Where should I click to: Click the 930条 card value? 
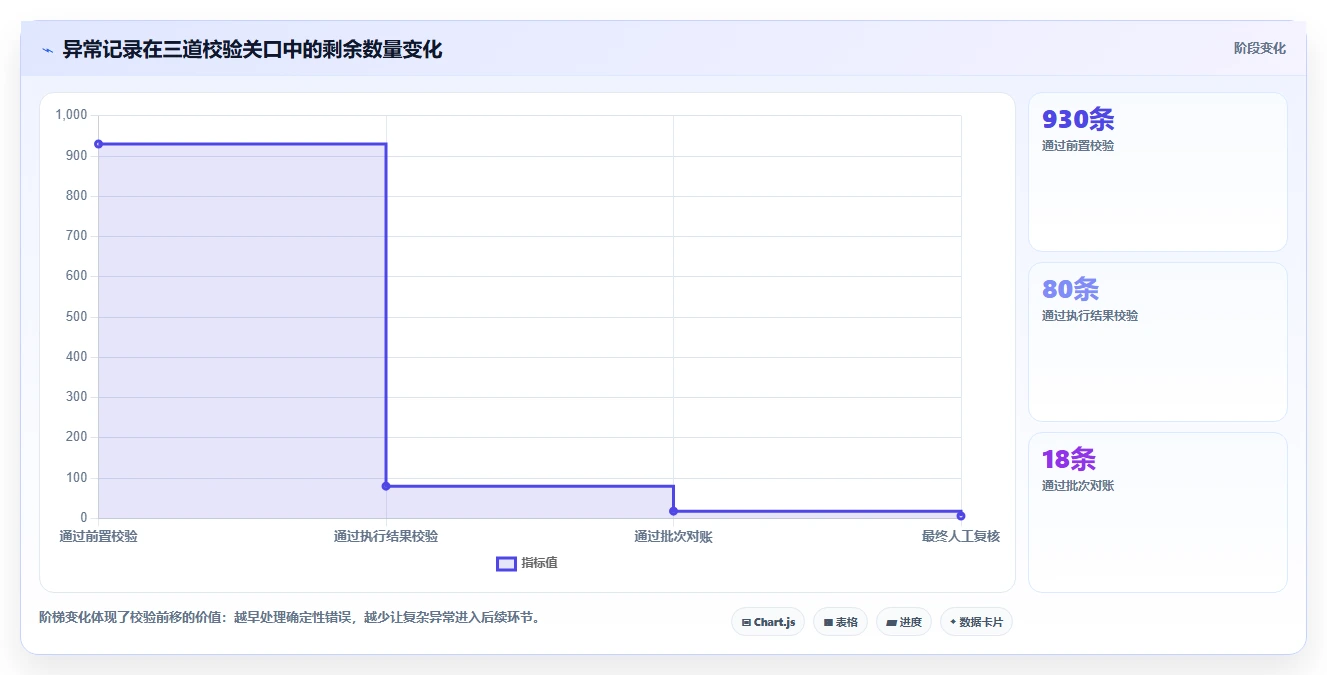(1078, 119)
